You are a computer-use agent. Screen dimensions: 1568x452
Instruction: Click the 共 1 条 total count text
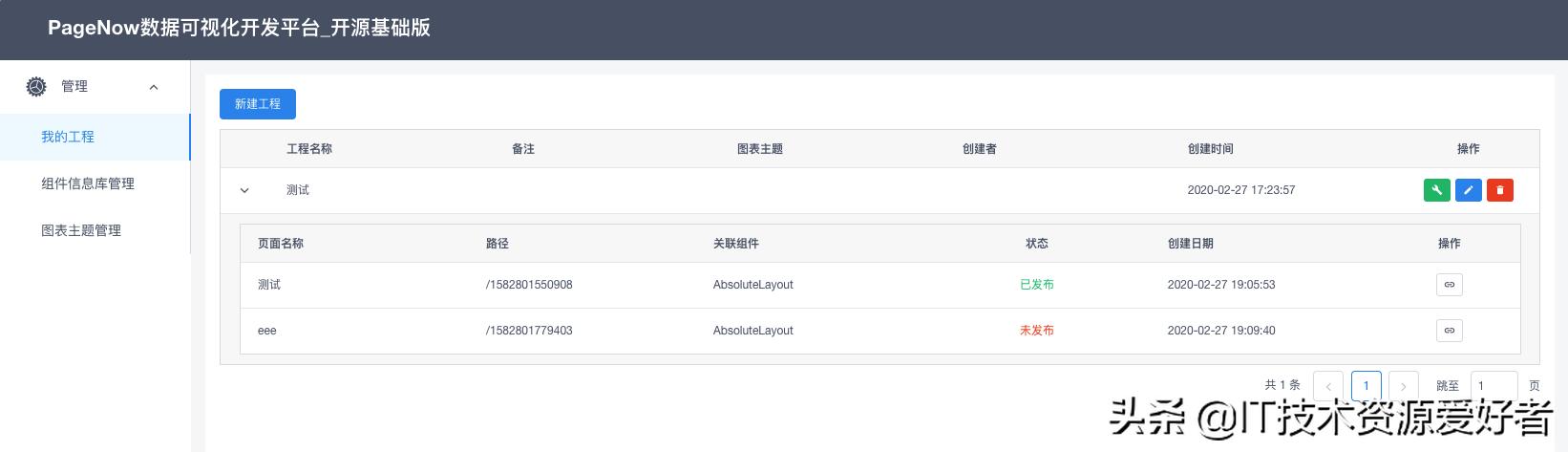click(x=1282, y=385)
